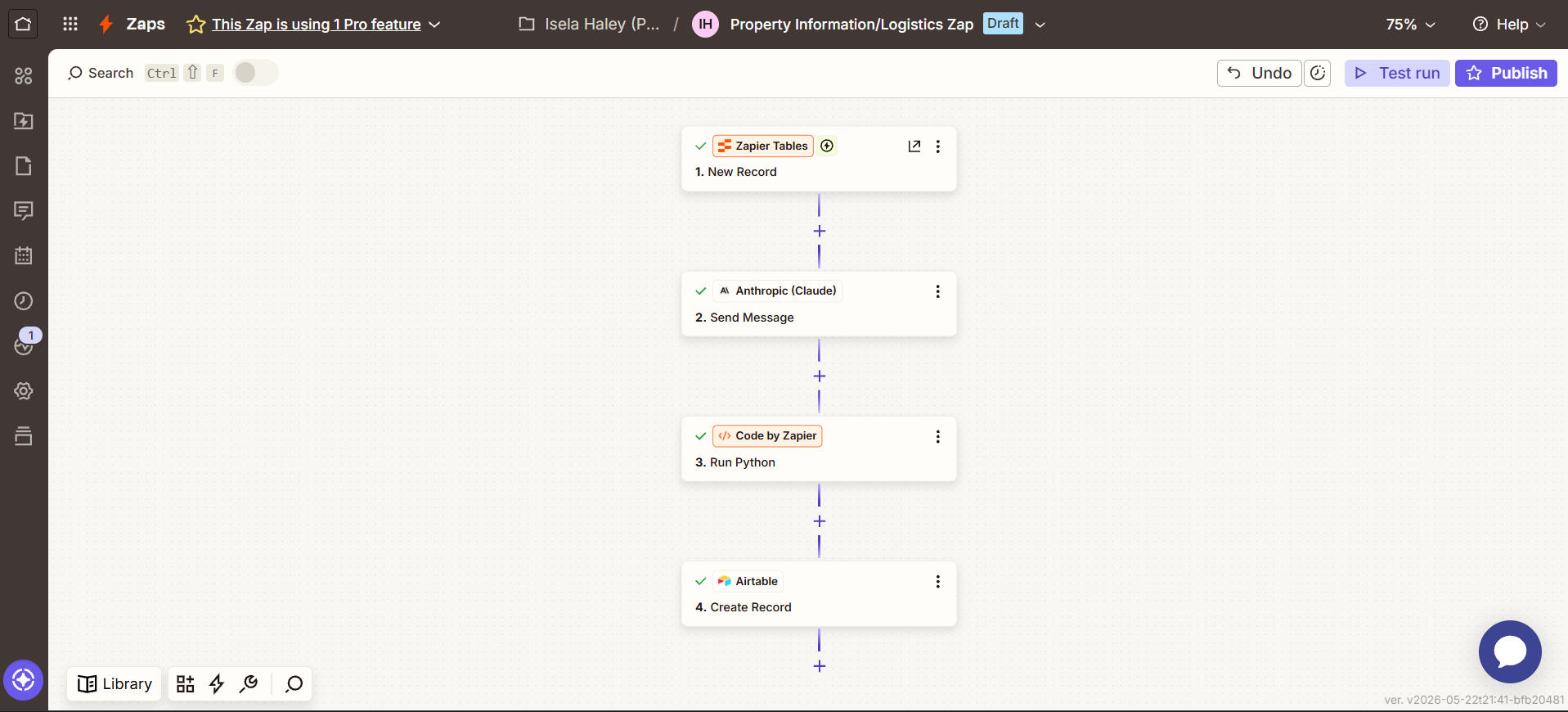Select the Zapier Tables app chip
This screenshot has width=1568, height=712.
(x=763, y=146)
